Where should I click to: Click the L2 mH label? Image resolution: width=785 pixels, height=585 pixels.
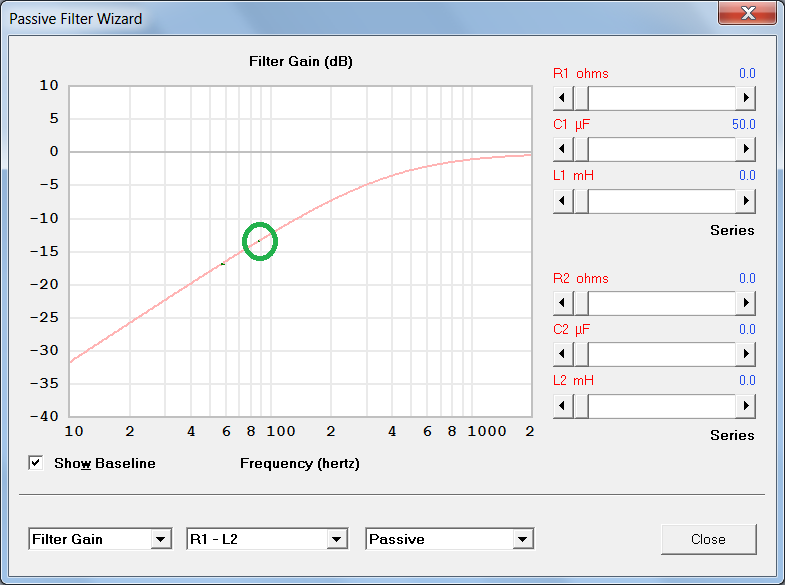tap(573, 380)
